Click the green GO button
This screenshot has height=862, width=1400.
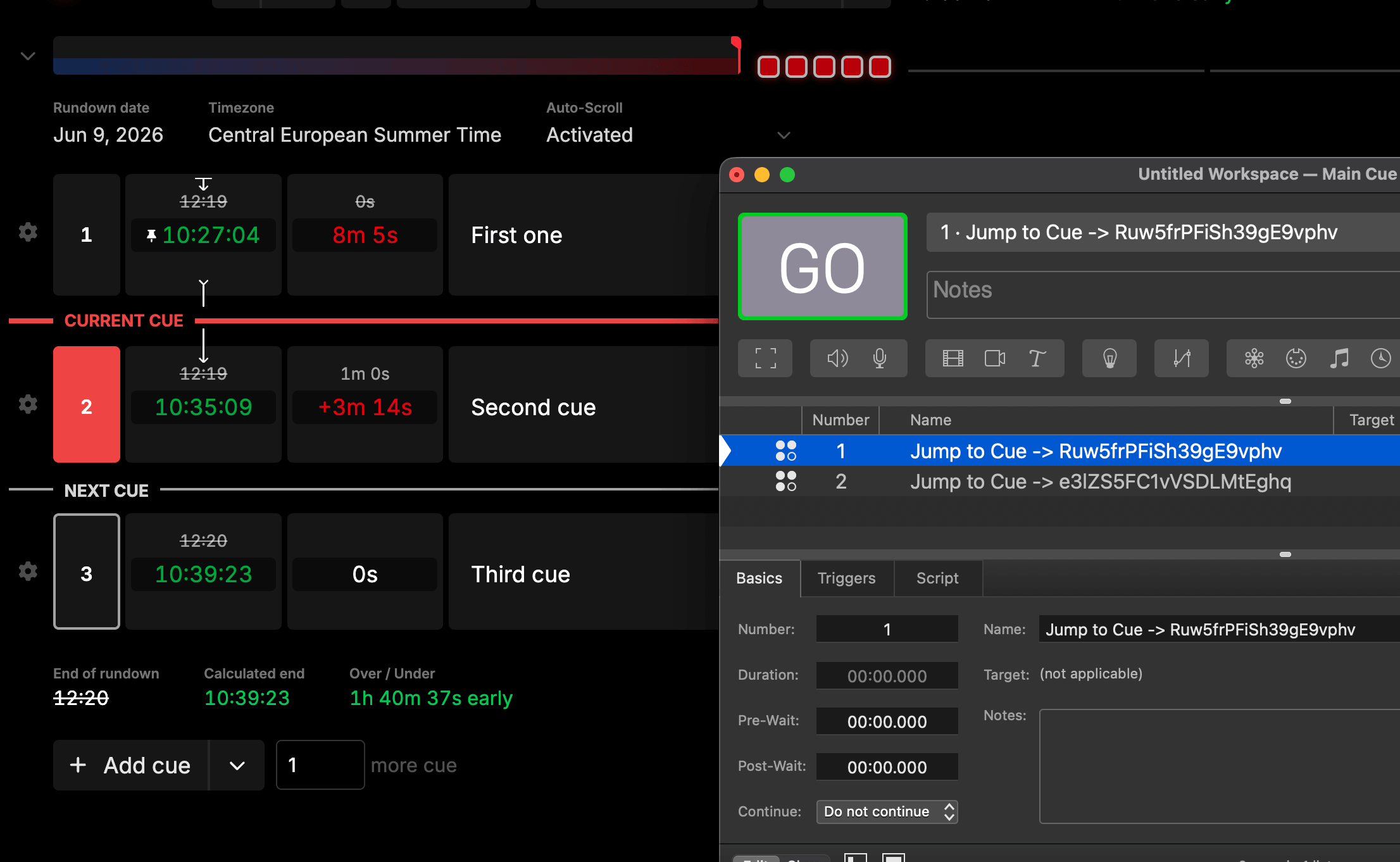(x=822, y=266)
